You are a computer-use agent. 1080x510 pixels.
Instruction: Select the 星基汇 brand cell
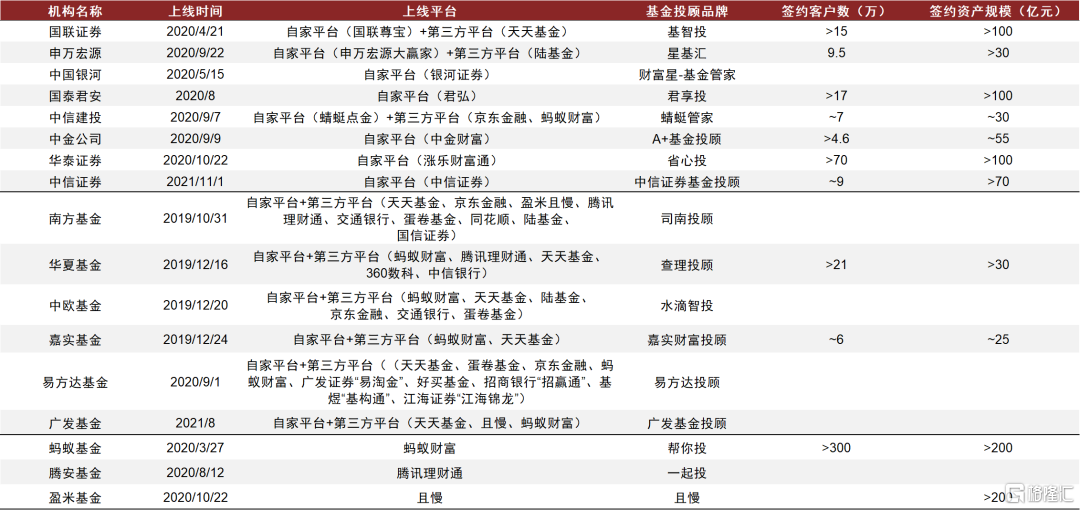pos(687,53)
